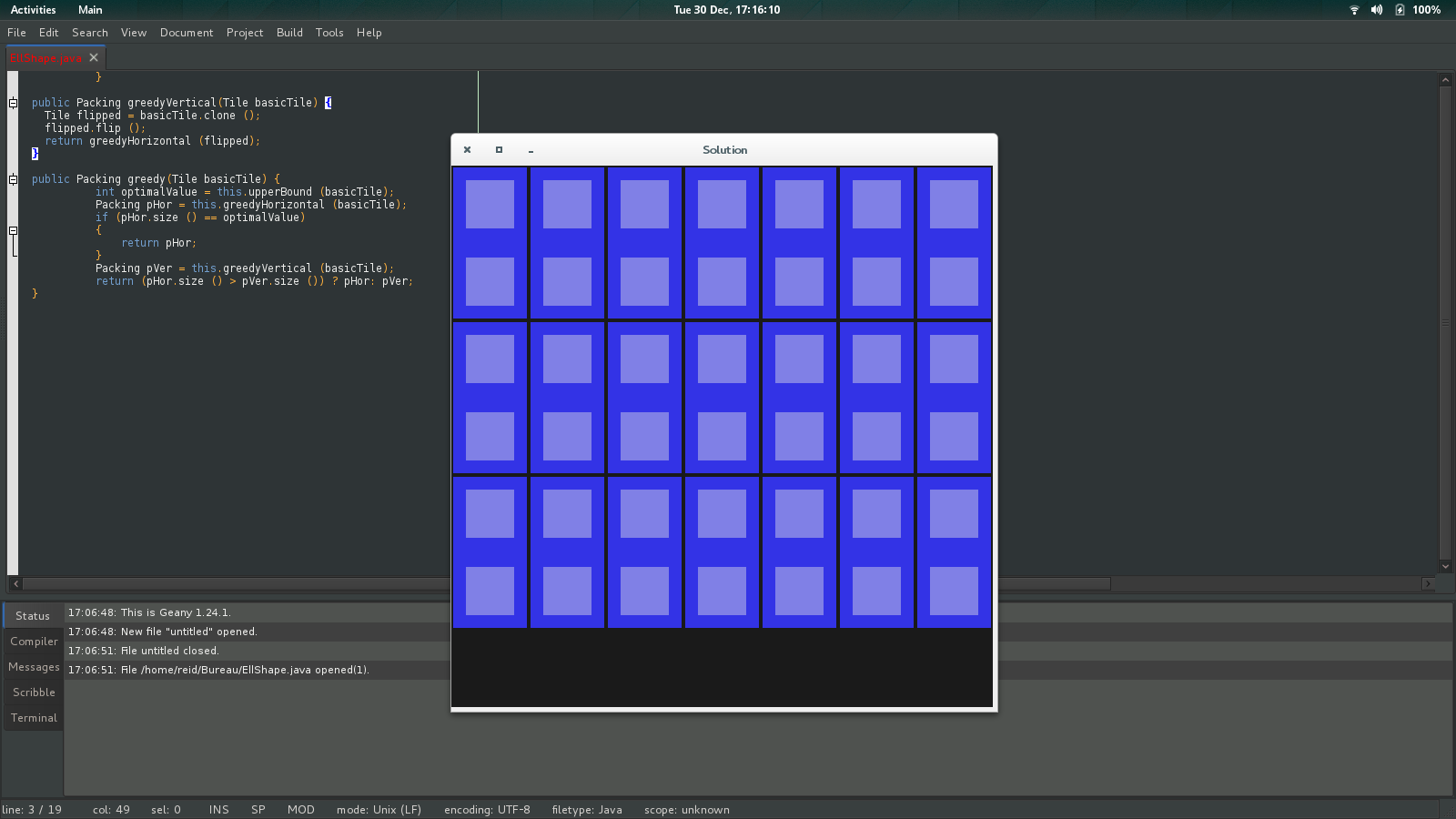Screen dimensions: 1456x819
Task: Click status line 'File untitled closed.'
Action: 144,651
